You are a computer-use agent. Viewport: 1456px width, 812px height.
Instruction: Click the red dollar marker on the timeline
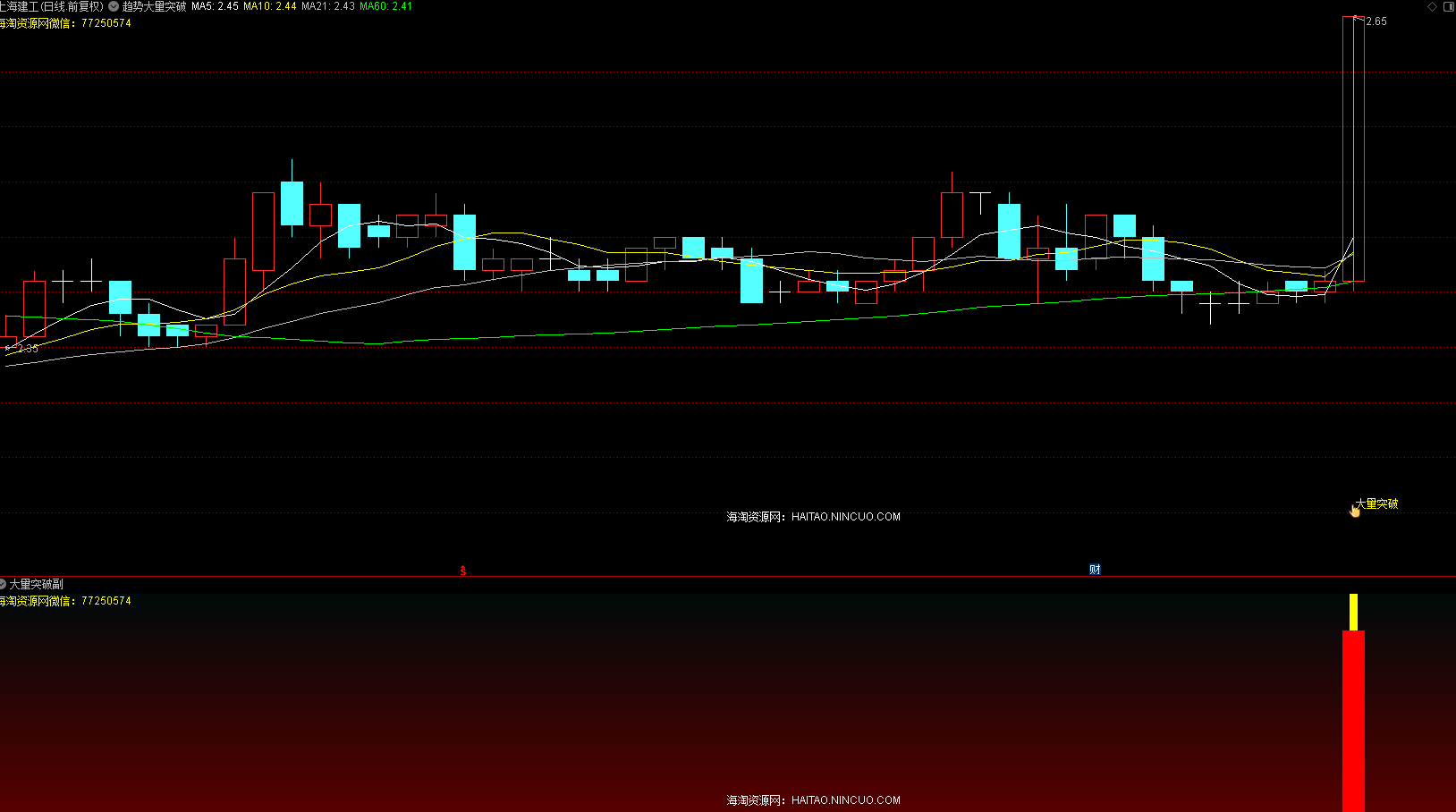tap(463, 570)
